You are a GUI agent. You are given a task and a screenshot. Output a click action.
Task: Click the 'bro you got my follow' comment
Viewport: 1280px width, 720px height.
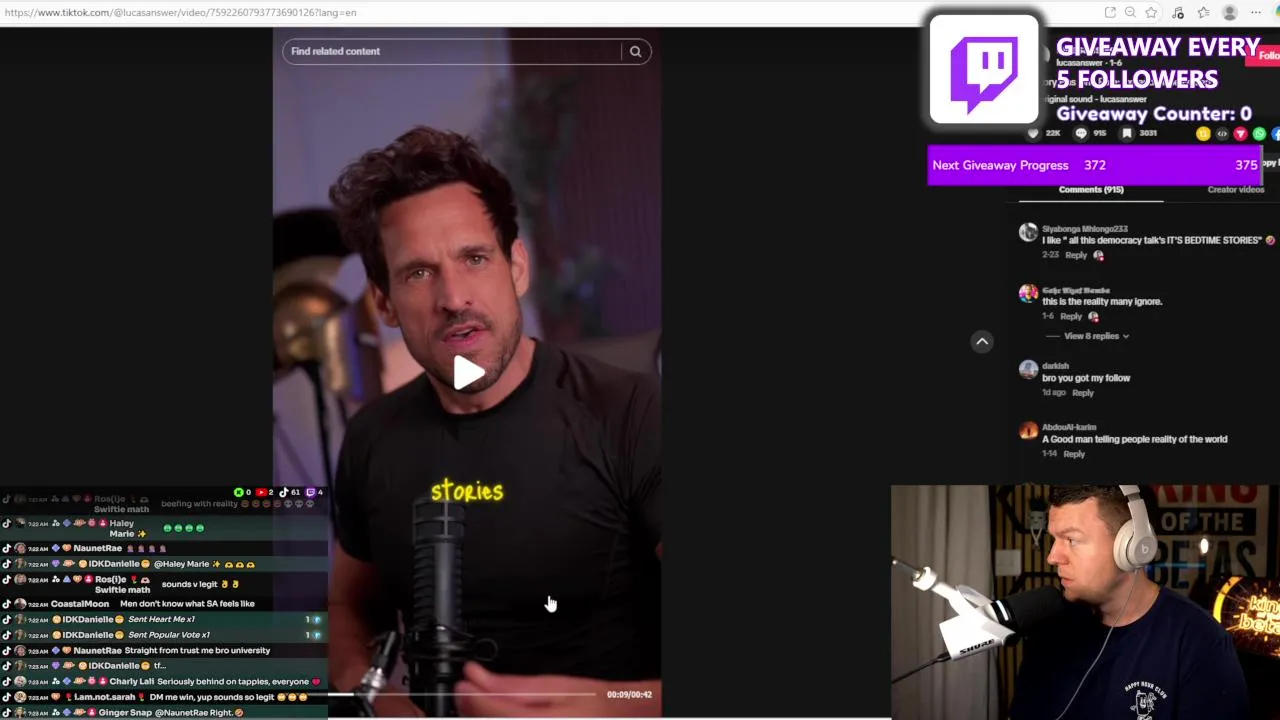coord(1086,378)
